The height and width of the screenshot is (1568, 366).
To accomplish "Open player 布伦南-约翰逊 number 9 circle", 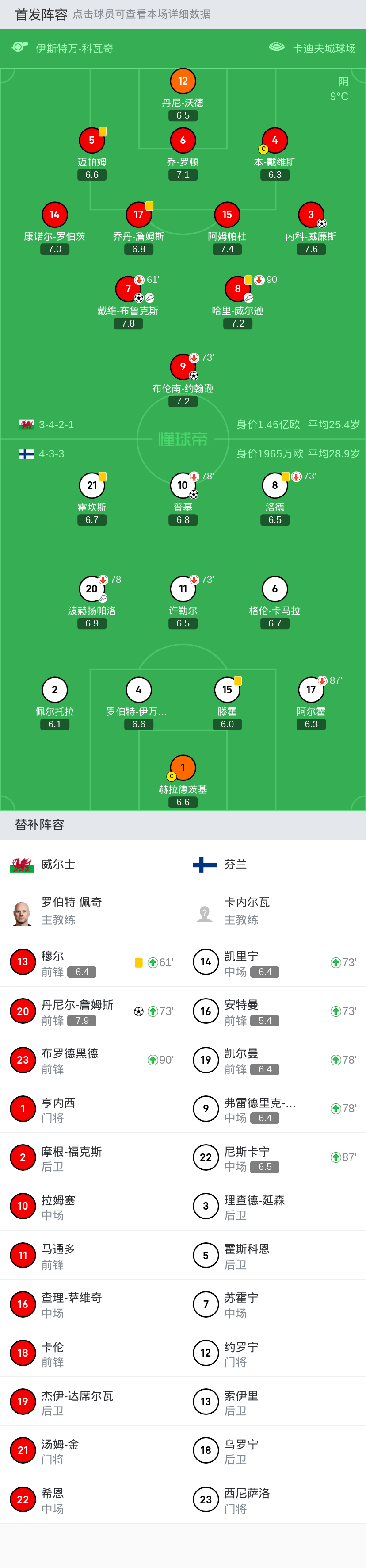I will click(183, 366).
